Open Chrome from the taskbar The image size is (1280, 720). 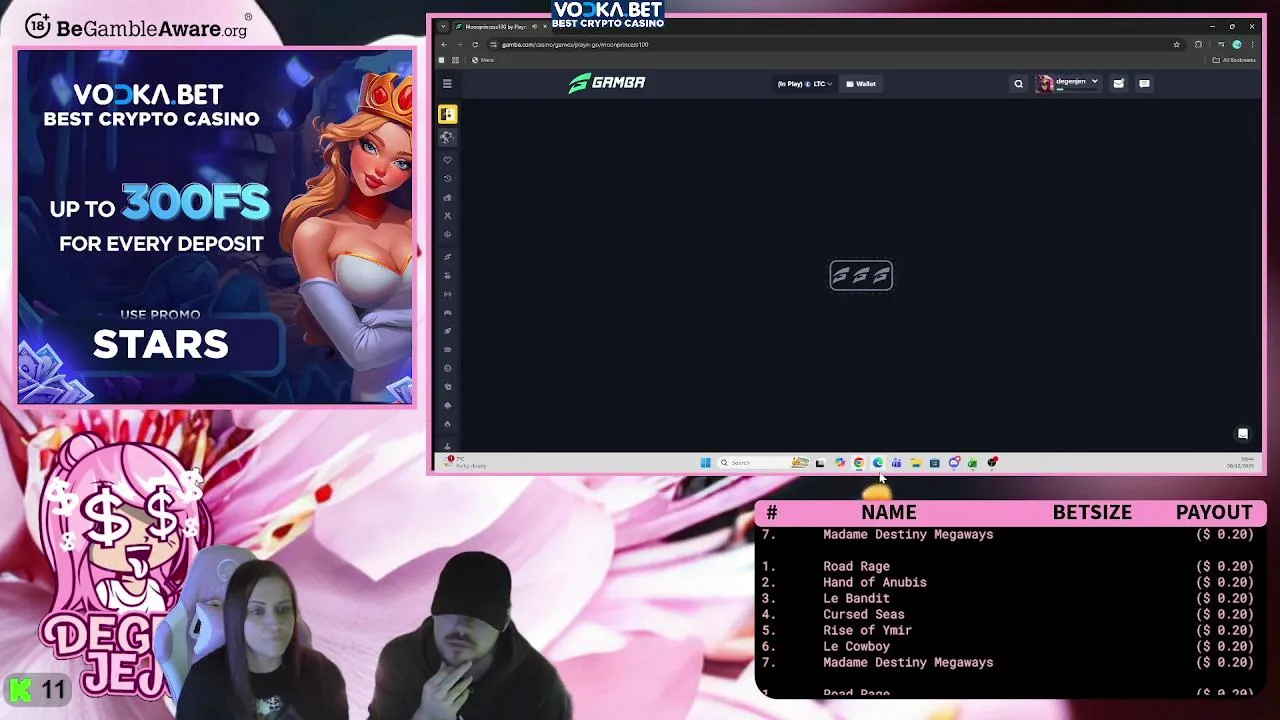pyautogui.click(x=859, y=463)
